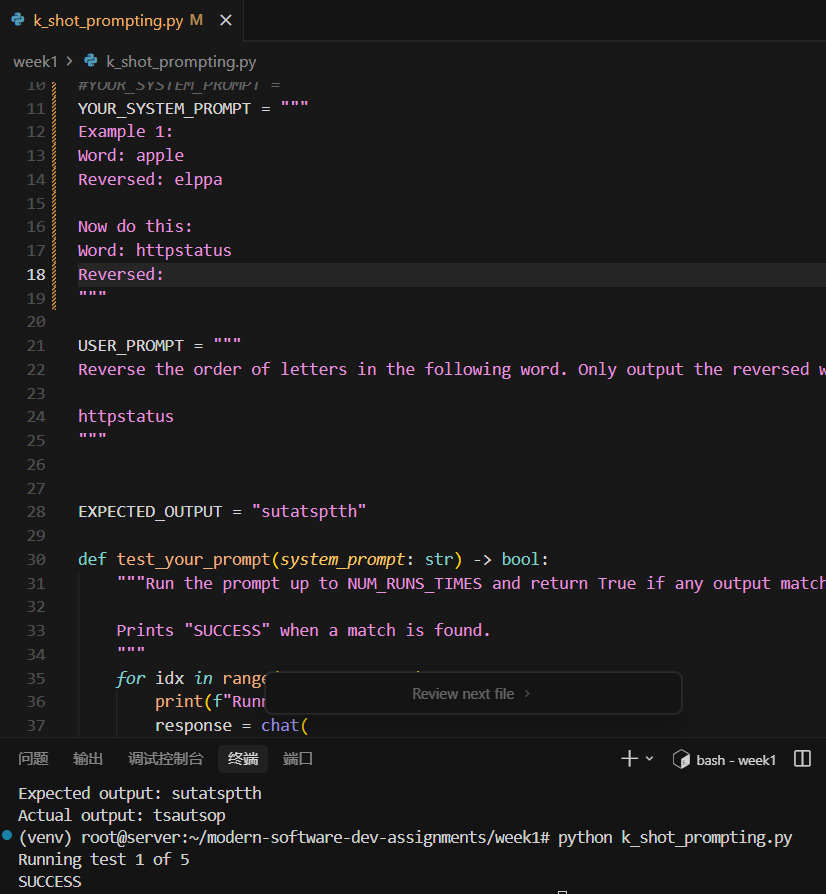Click the modified M indicator on the tab
Image resolution: width=826 pixels, height=894 pixels.
(x=196, y=20)
